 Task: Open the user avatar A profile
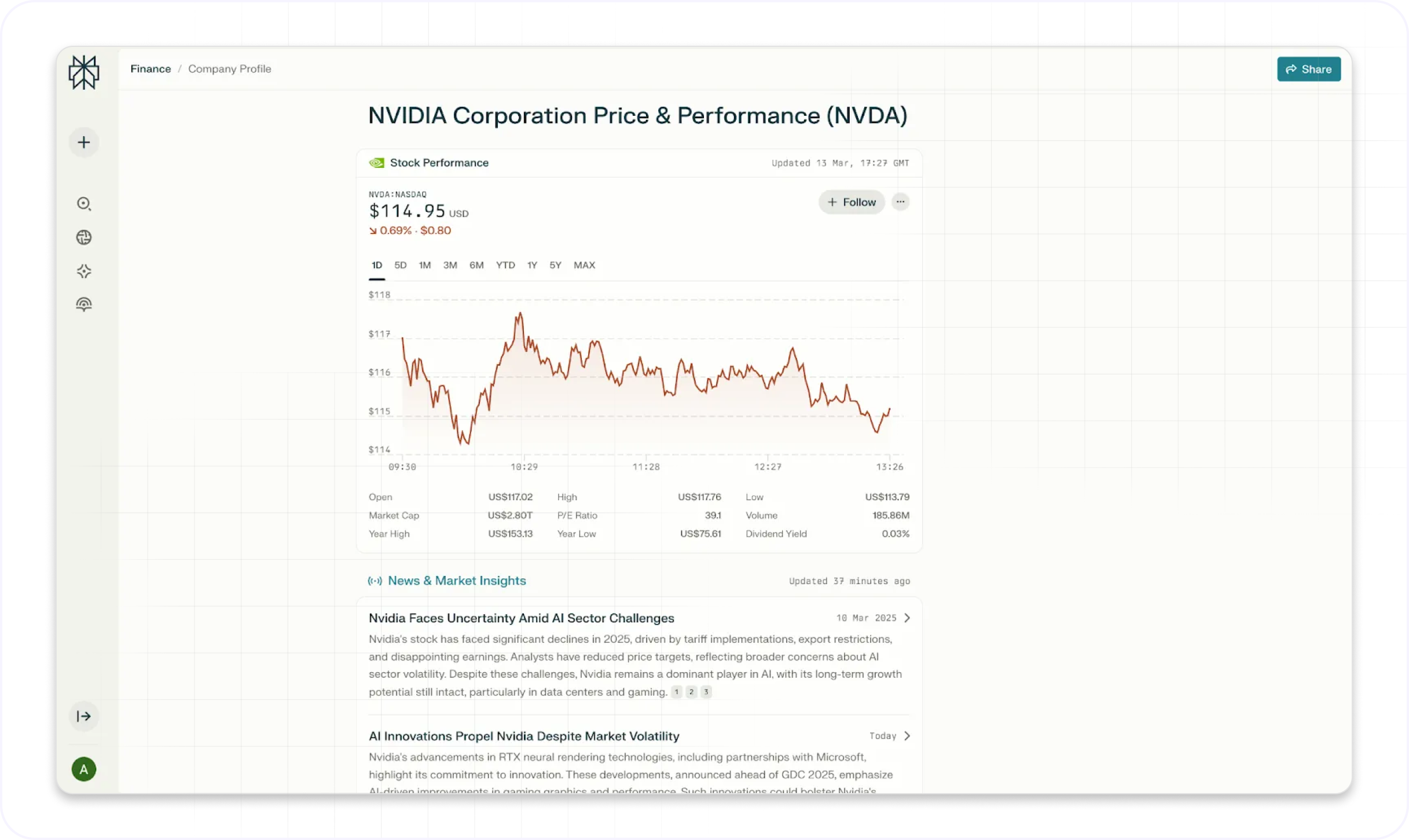coord(84,769)
